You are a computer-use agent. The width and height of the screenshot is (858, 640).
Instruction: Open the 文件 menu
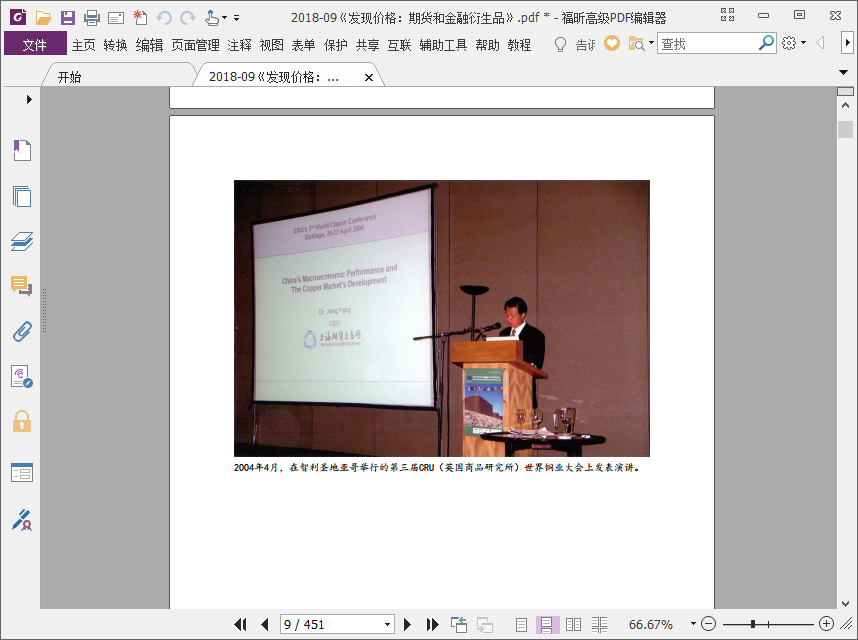pyautogui.click(x=35, y=44)
